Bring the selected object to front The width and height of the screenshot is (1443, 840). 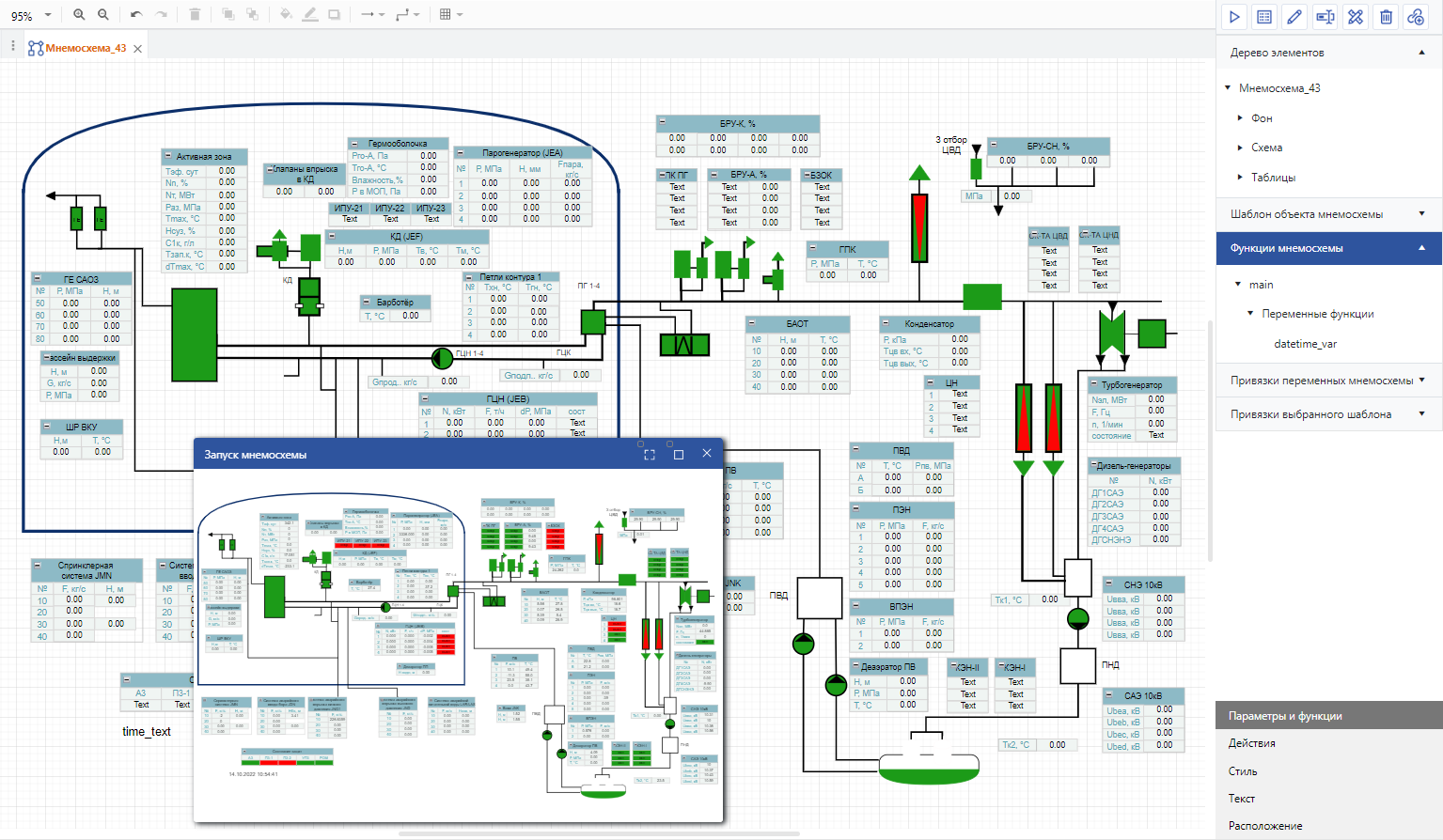pos(227,15)
